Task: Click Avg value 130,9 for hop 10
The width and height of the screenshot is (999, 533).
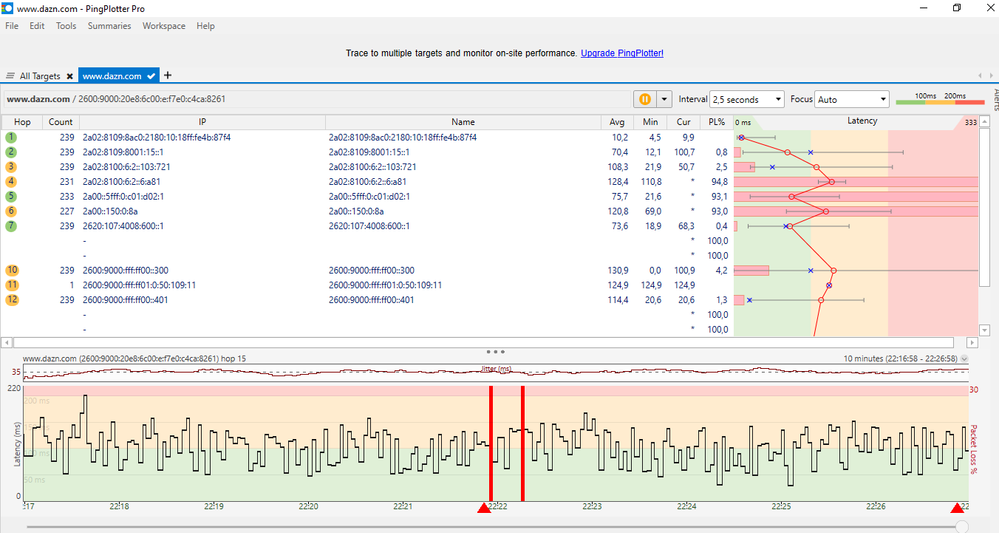Action: pos(618,271)
